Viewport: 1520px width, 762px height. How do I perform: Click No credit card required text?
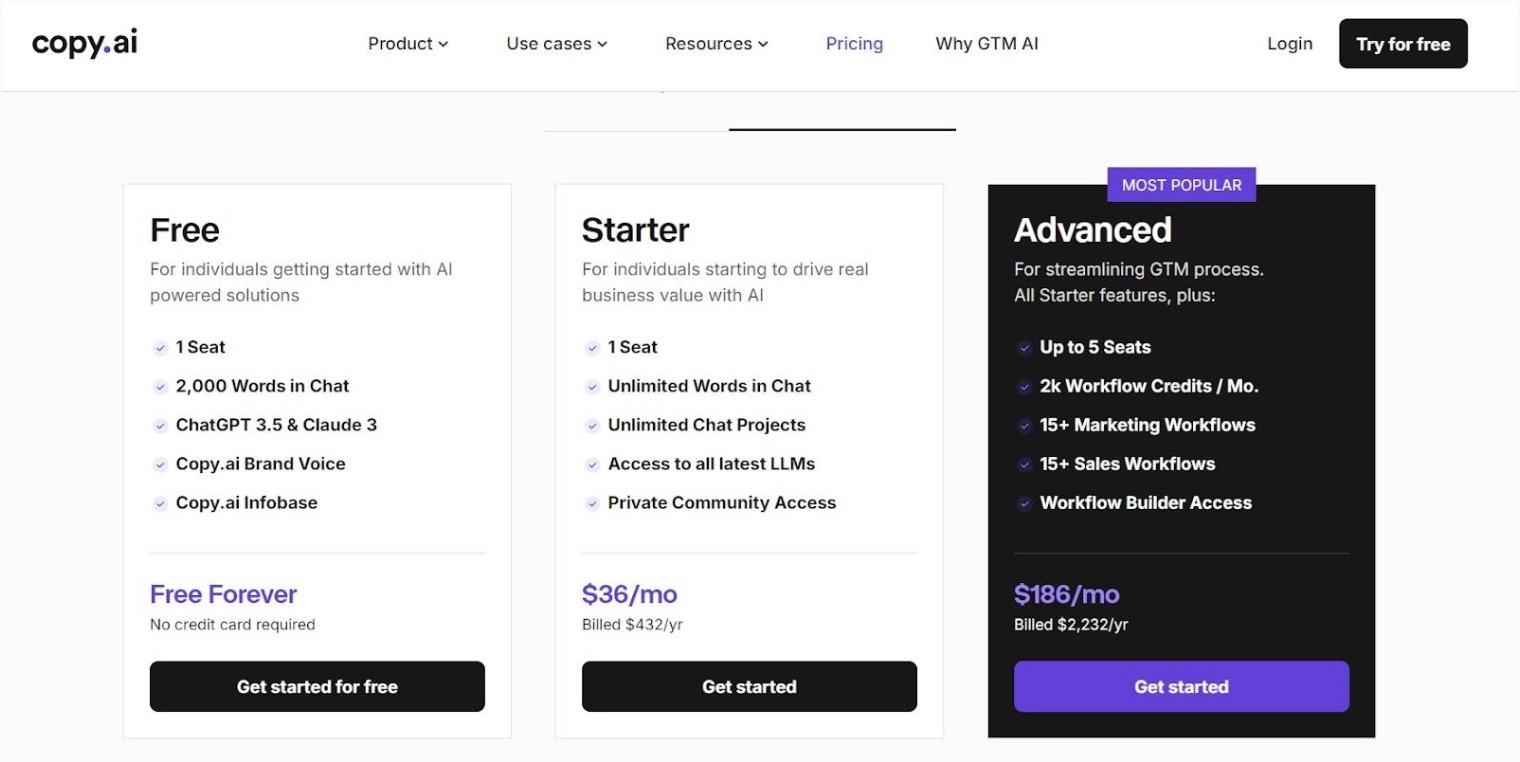click(x=232, y=625)
